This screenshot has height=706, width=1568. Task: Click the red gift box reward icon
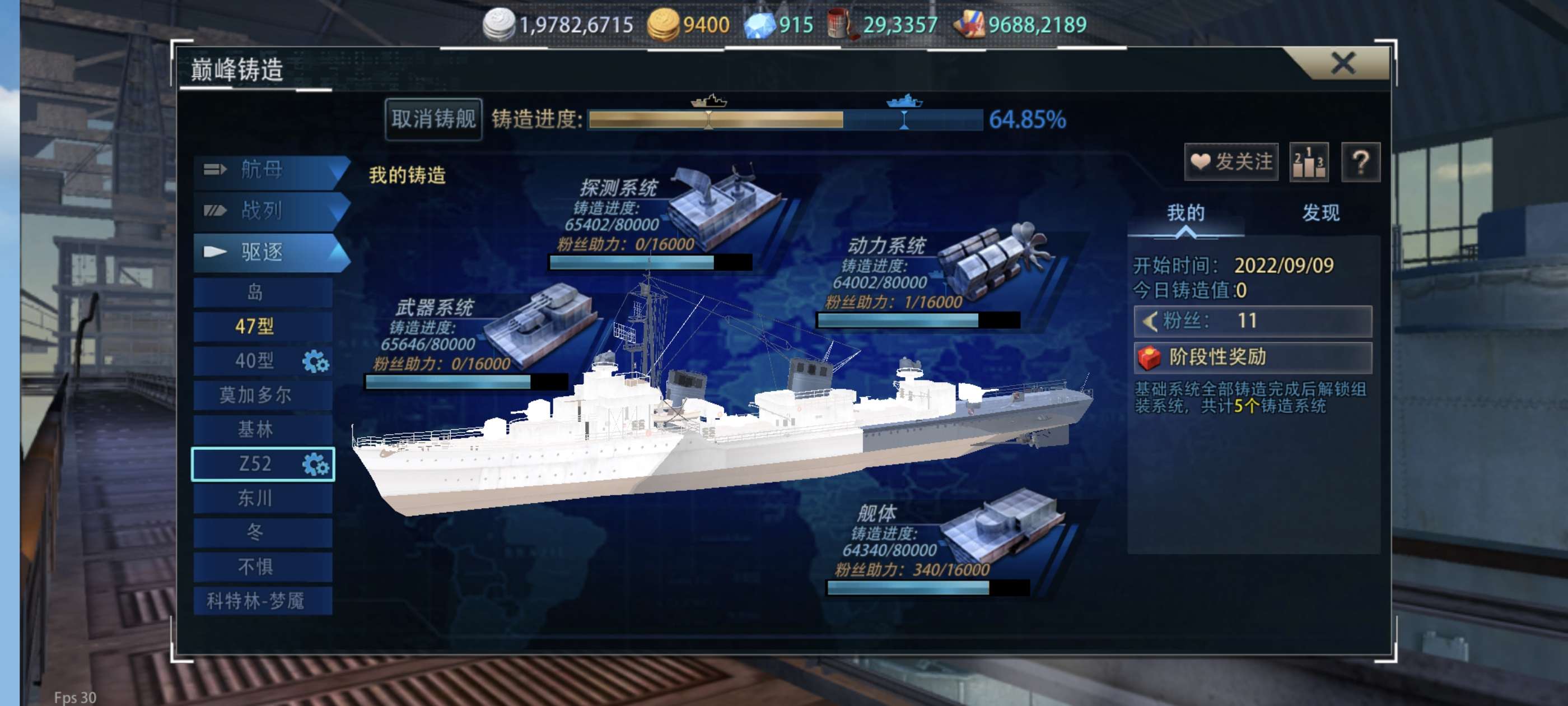pyautogui.click(x=1149, y=357)
